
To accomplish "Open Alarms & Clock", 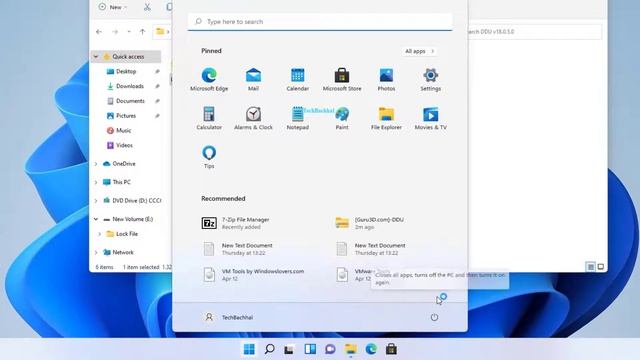I will [x=253, y=118].
